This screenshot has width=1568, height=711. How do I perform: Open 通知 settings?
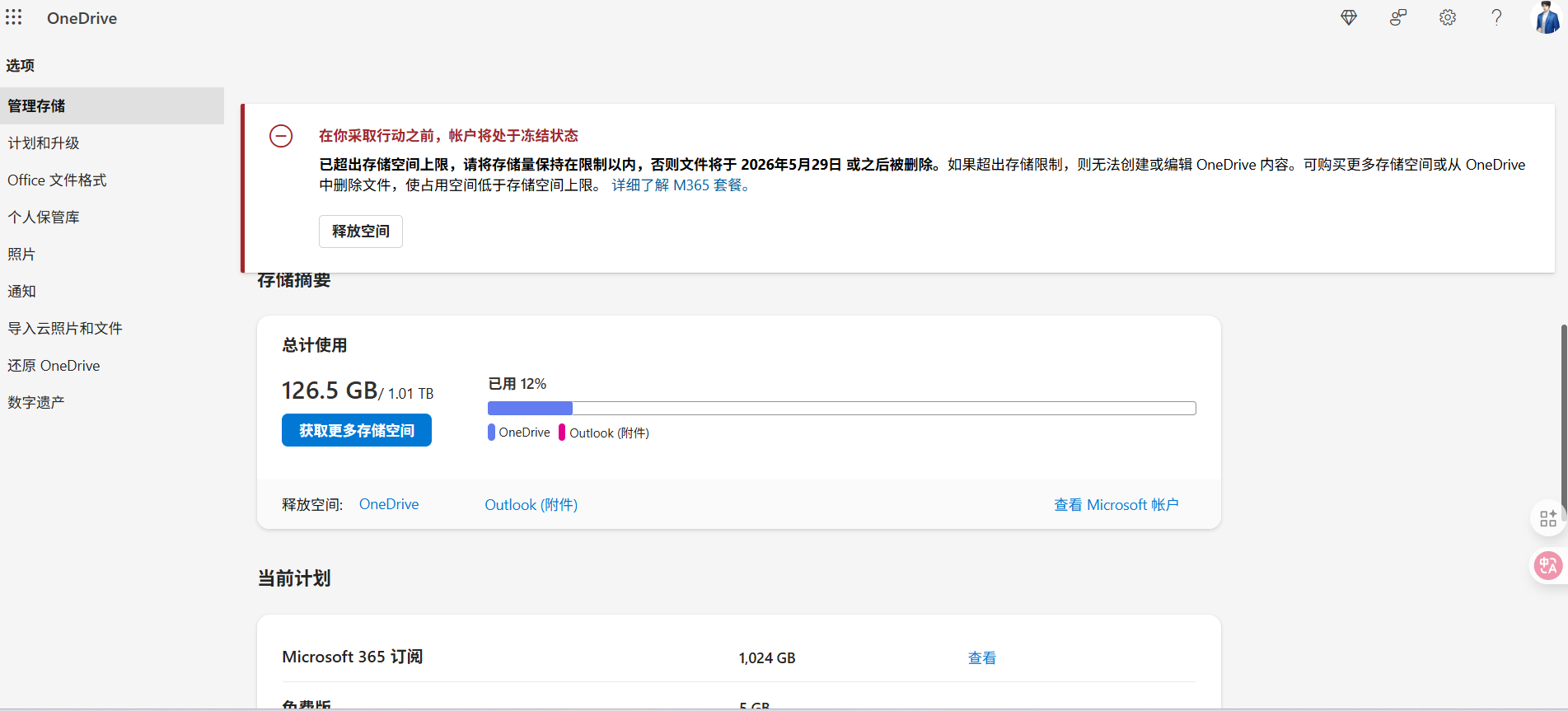click(112, 291)
